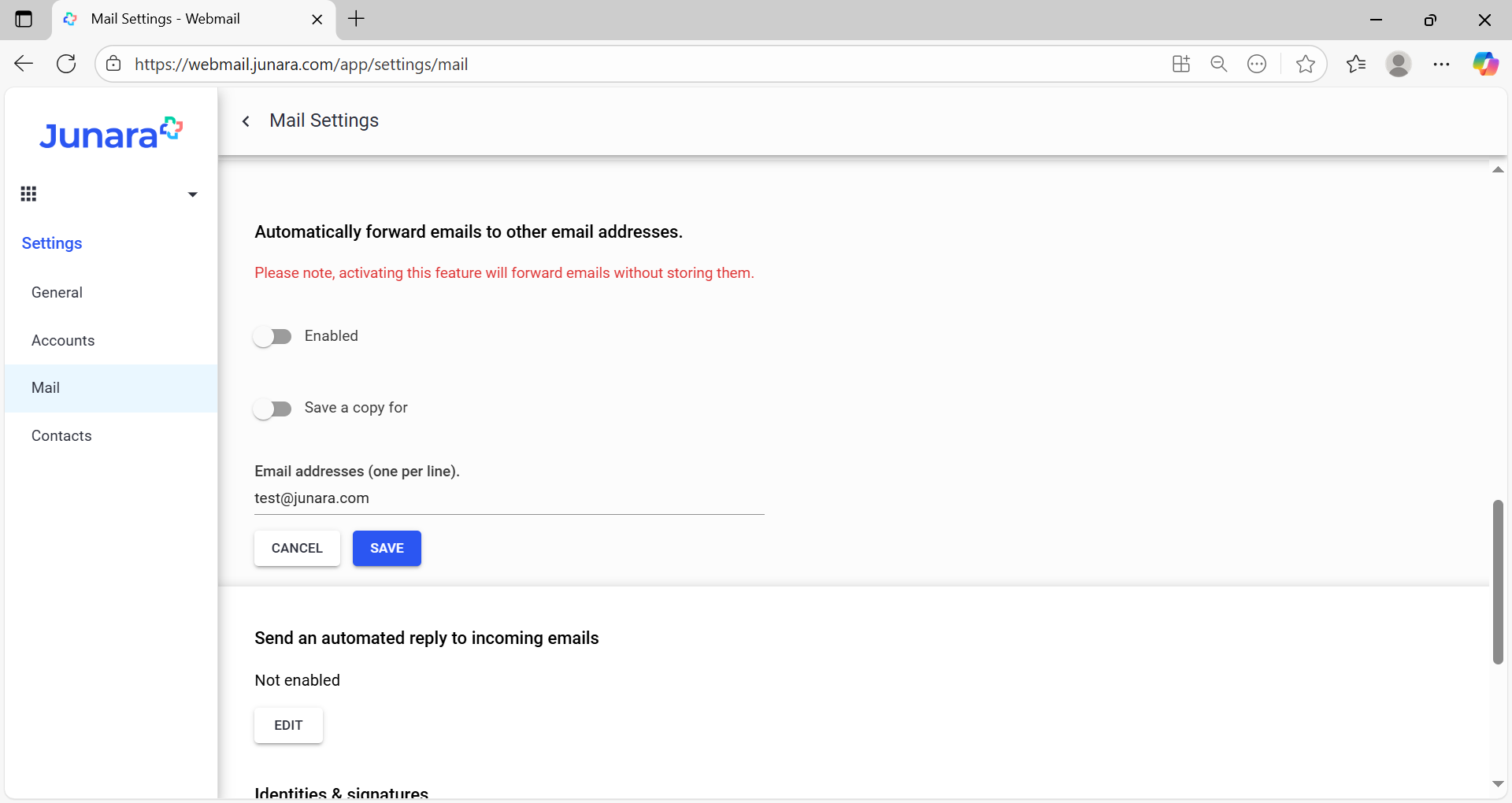Click the Junara logo
1512x803 pixels.
111,134
